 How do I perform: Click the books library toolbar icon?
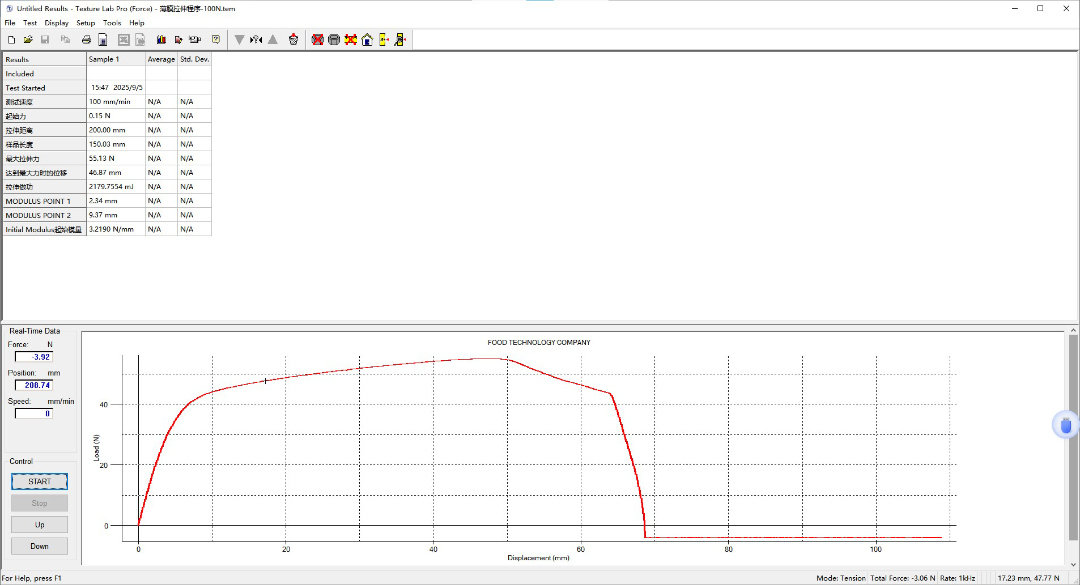coord(161,40)
